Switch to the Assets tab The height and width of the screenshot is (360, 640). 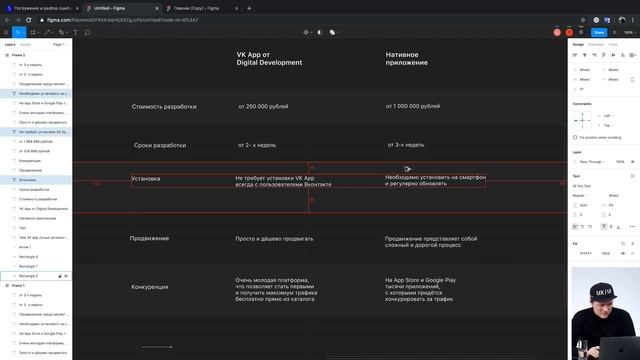[x=25, y=44]
